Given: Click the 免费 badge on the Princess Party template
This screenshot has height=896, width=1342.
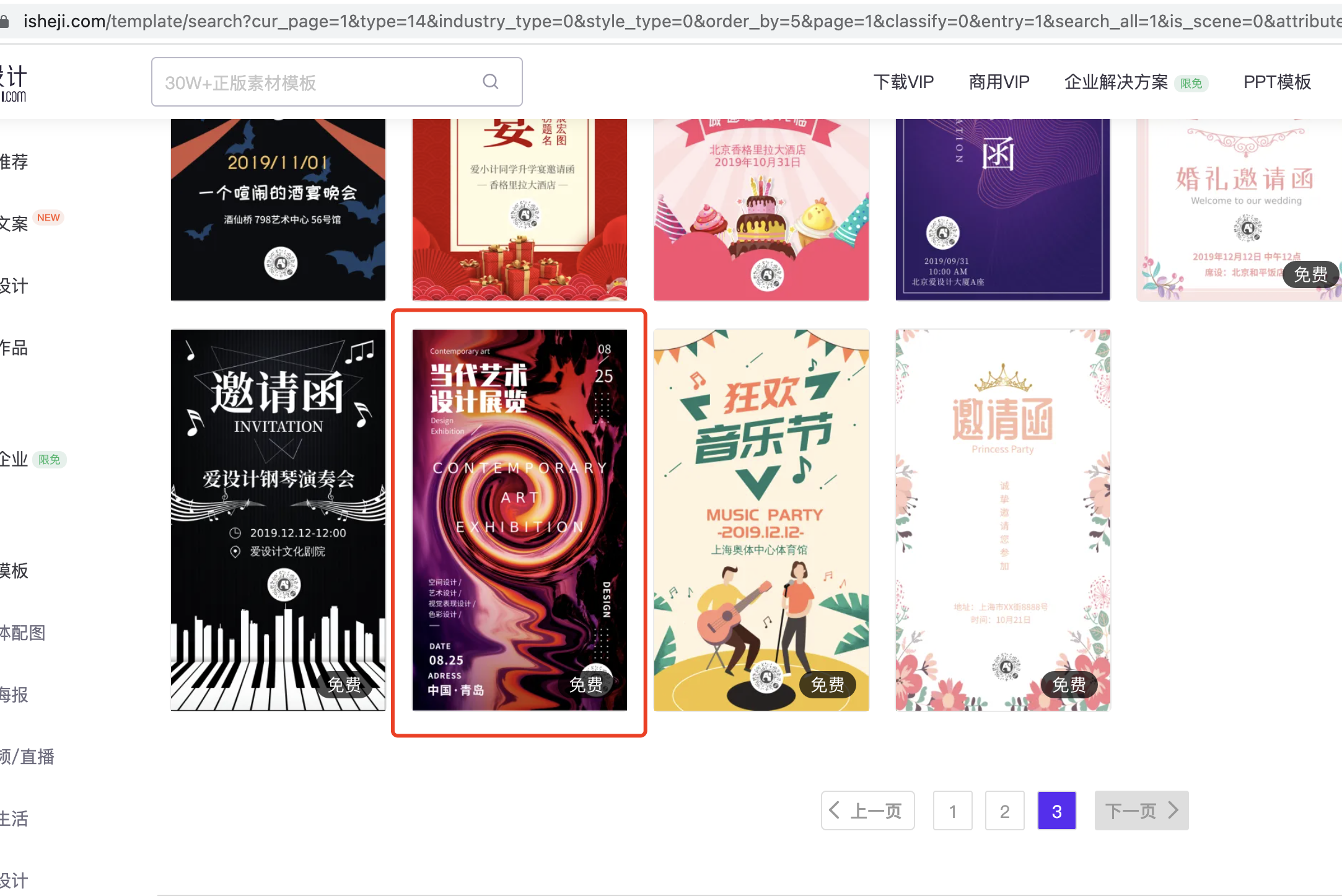Looking at the screenshot, I should click(x=1069, y=685).
